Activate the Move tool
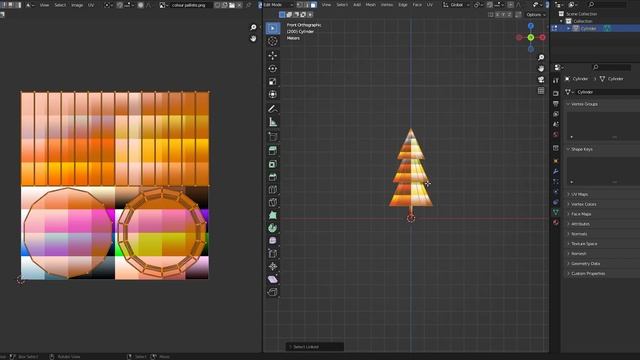The image size is (640, 360). click(273, 56)
